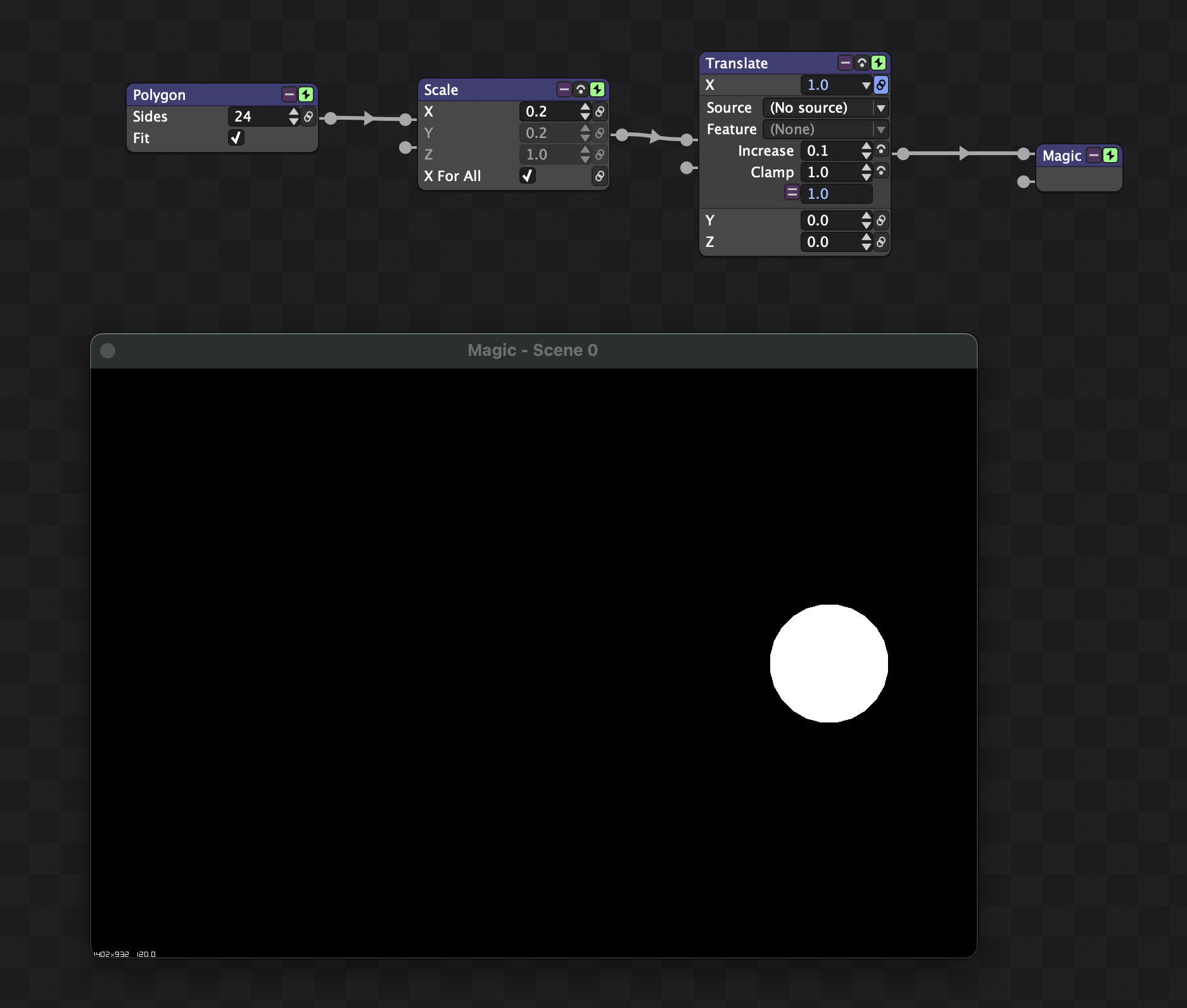Screen dimensions: 1187x1008
Task: Click the link icon beside Translate Y
Action: pos(881,220)
